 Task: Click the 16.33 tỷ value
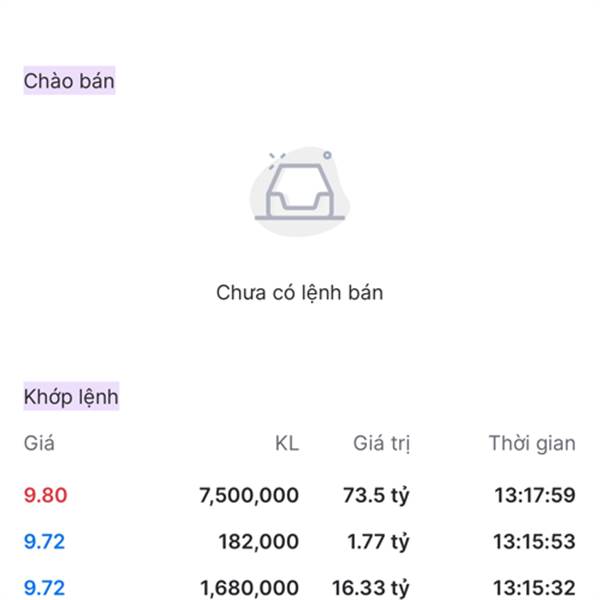[x=371, y=588]
